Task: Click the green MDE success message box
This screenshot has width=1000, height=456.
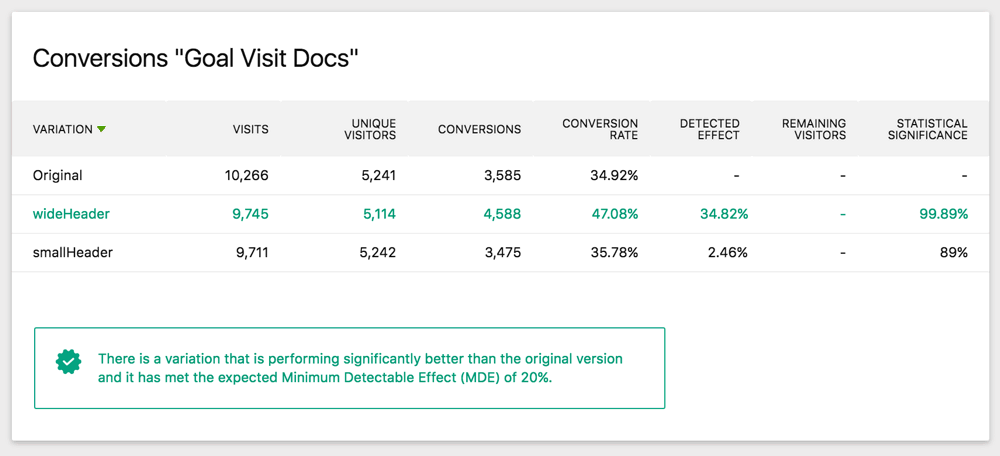Action: click(349, 367)
